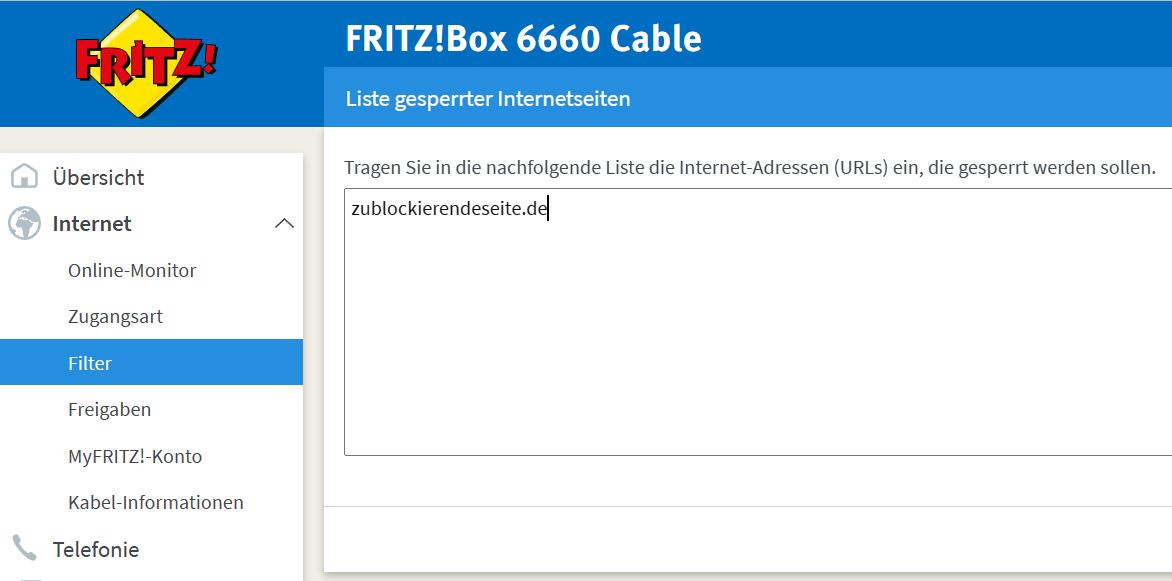Click the zublockierendeseite.de entry text
The height and width of the screenshot is (581, 1172).
coord(449,210)
